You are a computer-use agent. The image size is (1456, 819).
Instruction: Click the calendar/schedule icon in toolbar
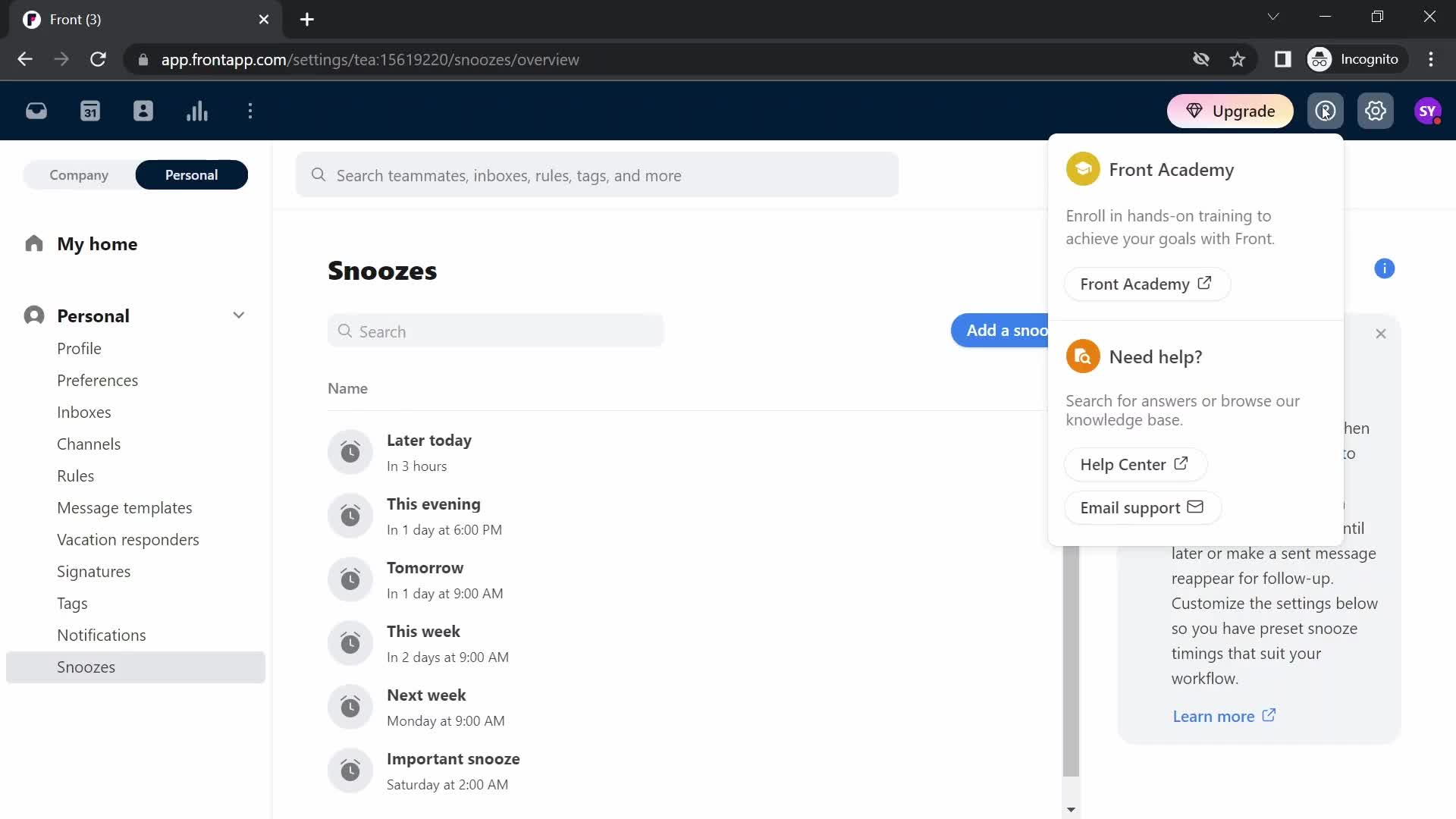click(x=90, y=111)
